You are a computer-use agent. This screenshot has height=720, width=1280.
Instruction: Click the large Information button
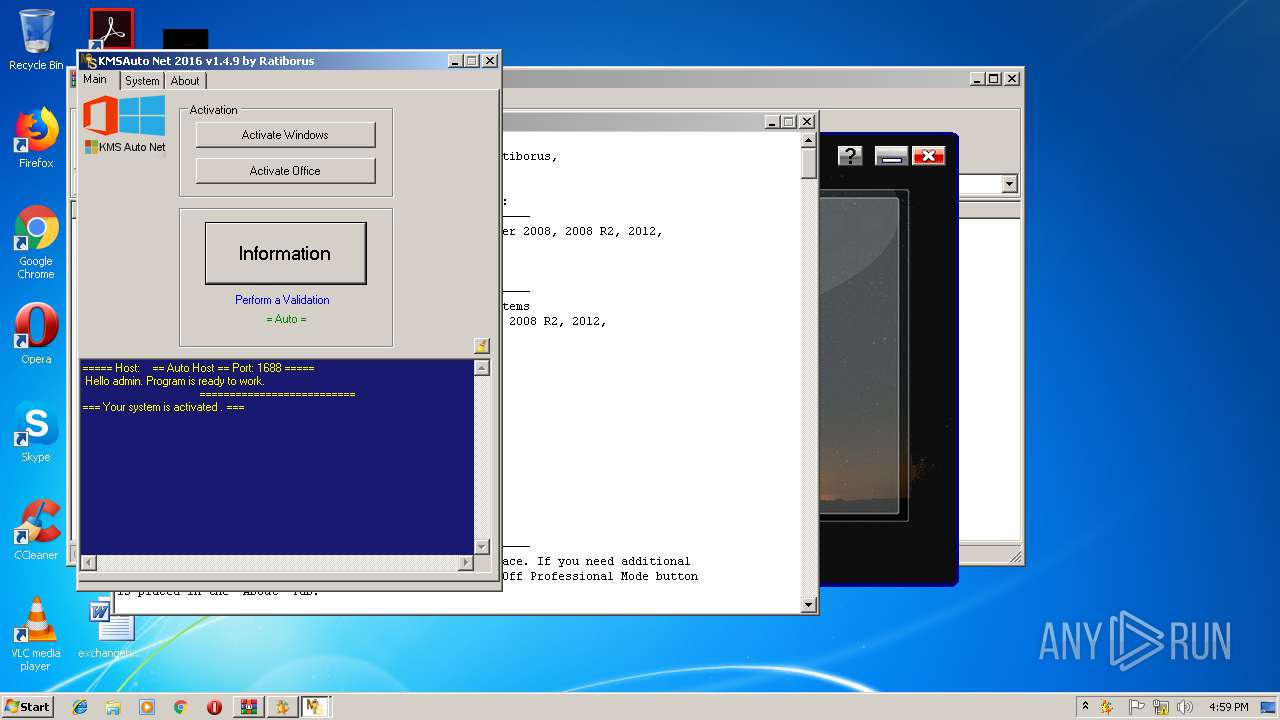pos(285,253)
